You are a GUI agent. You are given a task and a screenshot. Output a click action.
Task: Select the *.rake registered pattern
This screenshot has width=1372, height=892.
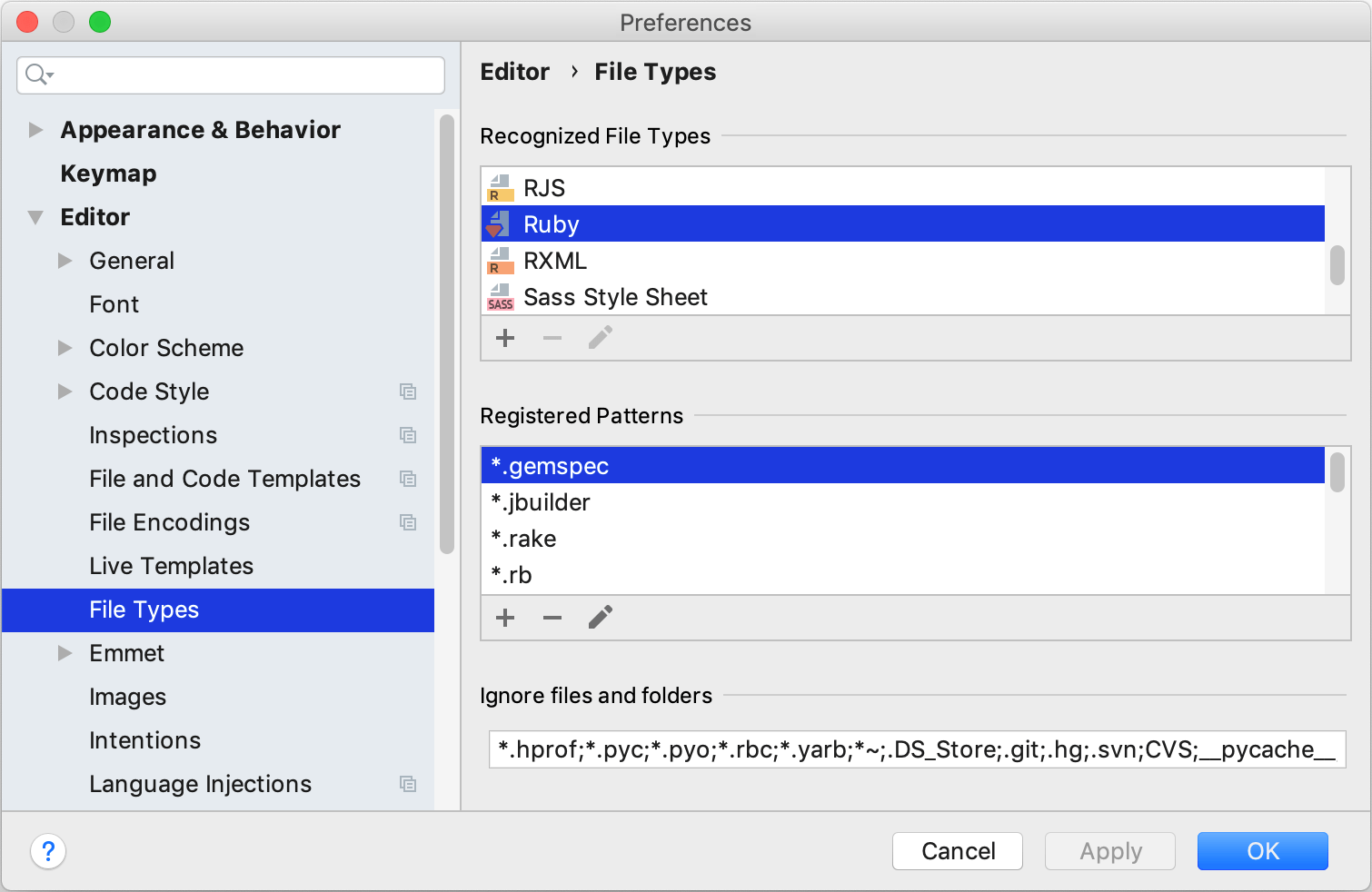click(522, 538)
